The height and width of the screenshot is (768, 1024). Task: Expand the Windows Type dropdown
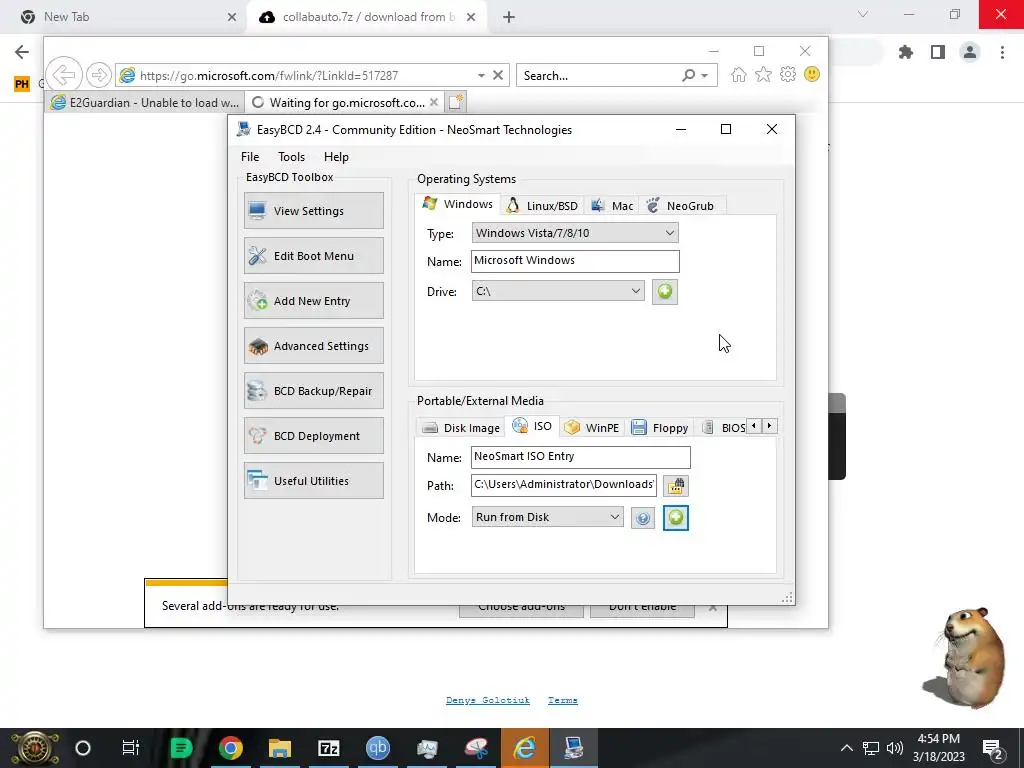click(575, 232)
